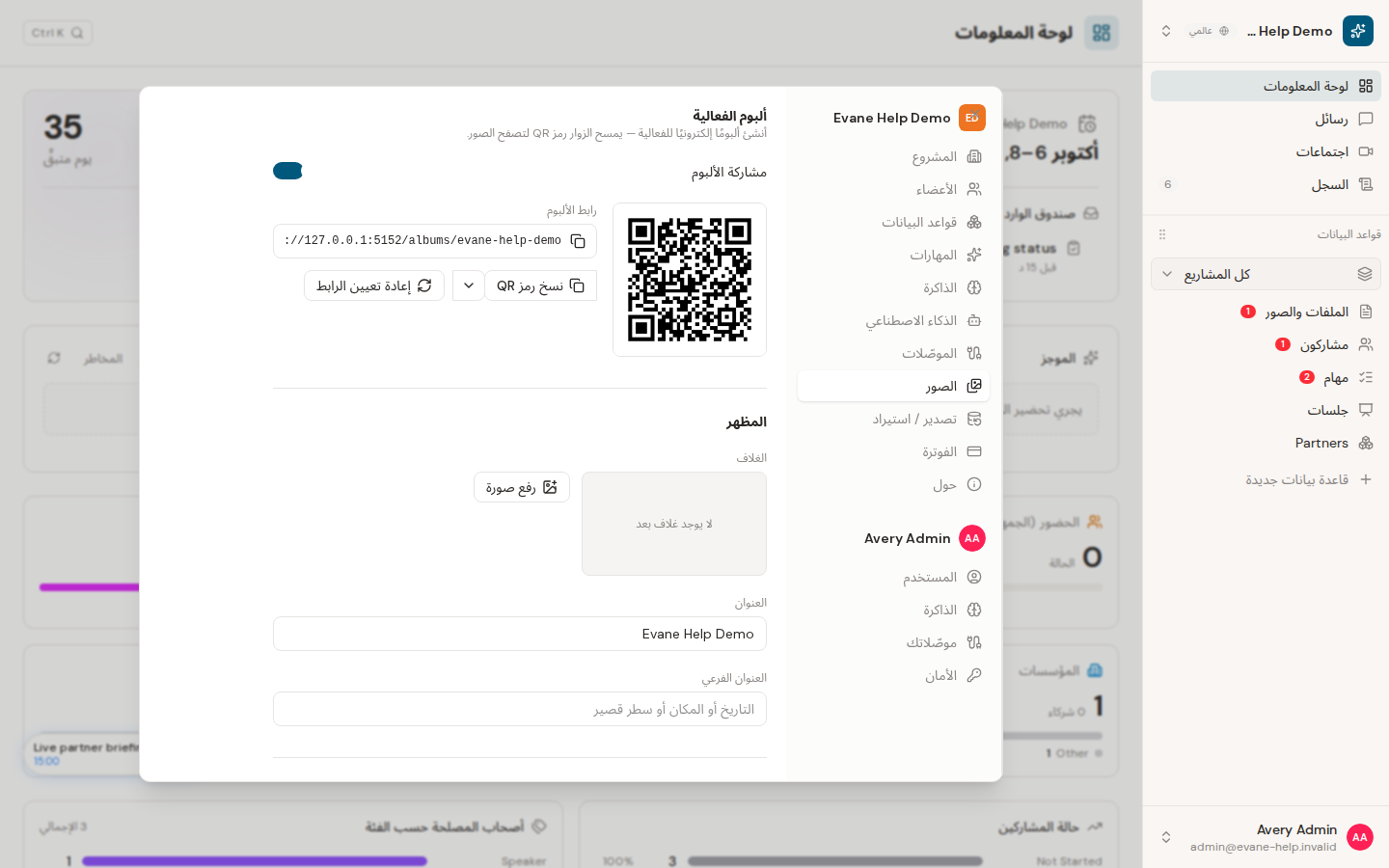Toggle the album sharing switch
1389x868 pixels.
coord(287,171)
